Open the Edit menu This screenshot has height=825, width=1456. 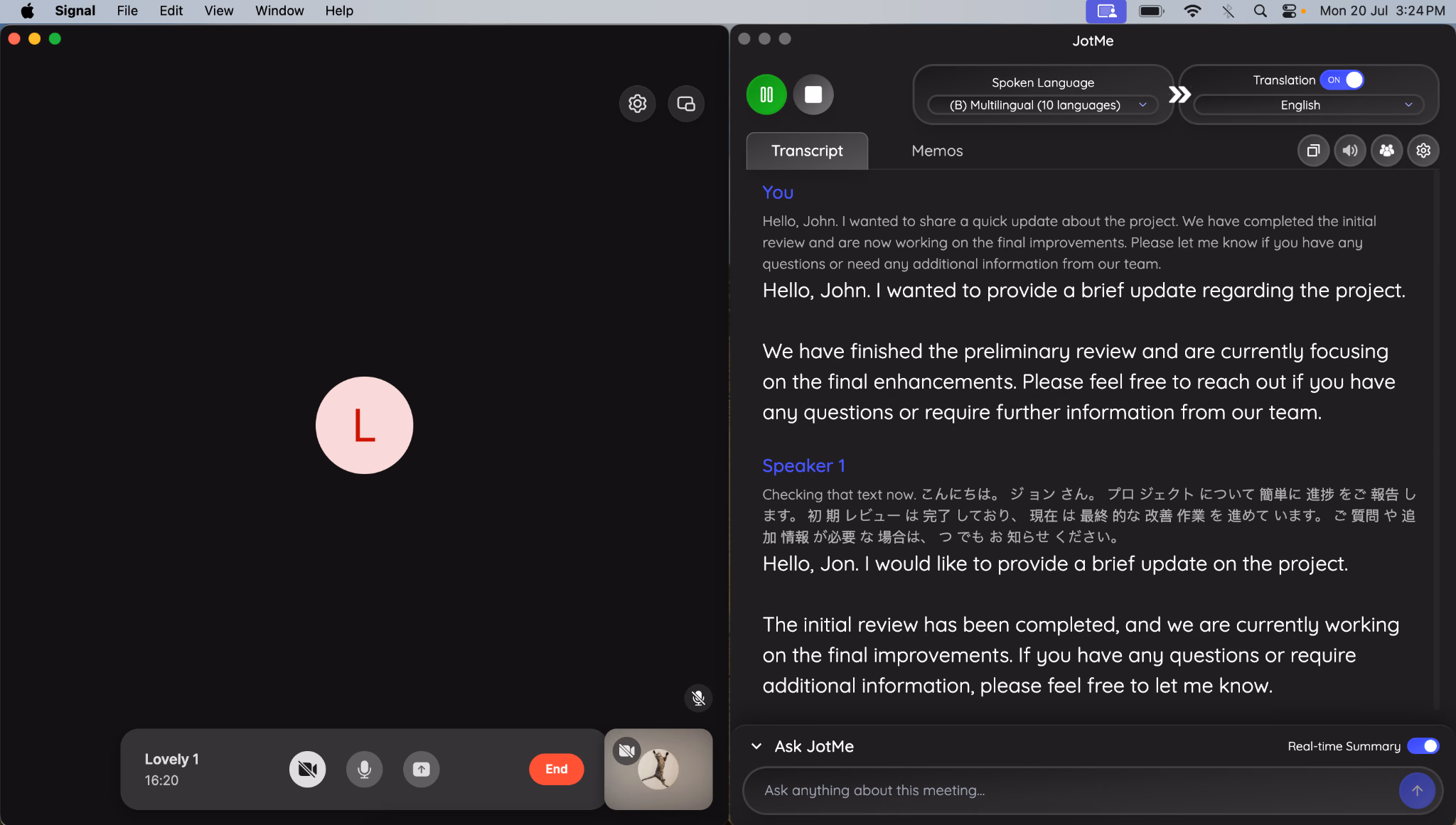(x=171, y=11)
